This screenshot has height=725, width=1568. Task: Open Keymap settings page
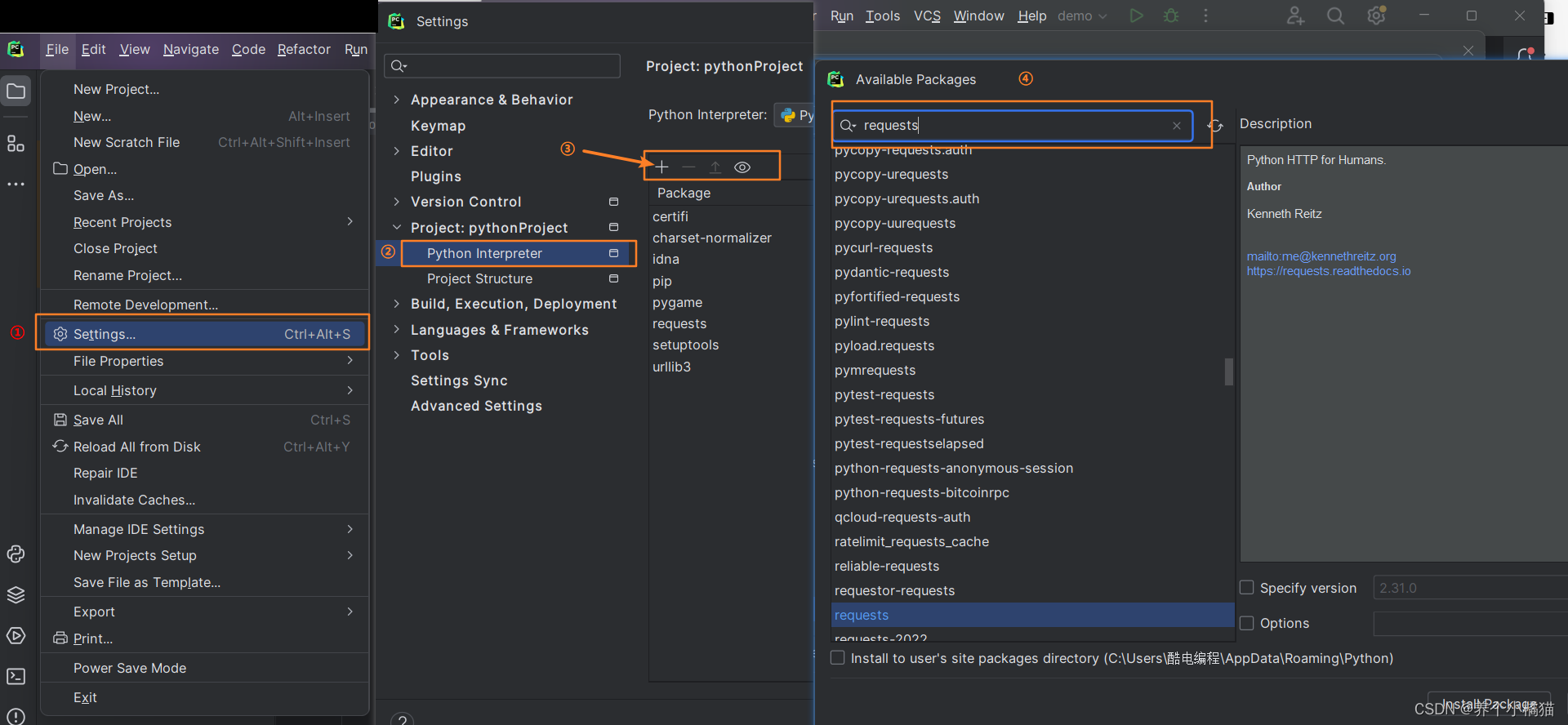point(439,126)
